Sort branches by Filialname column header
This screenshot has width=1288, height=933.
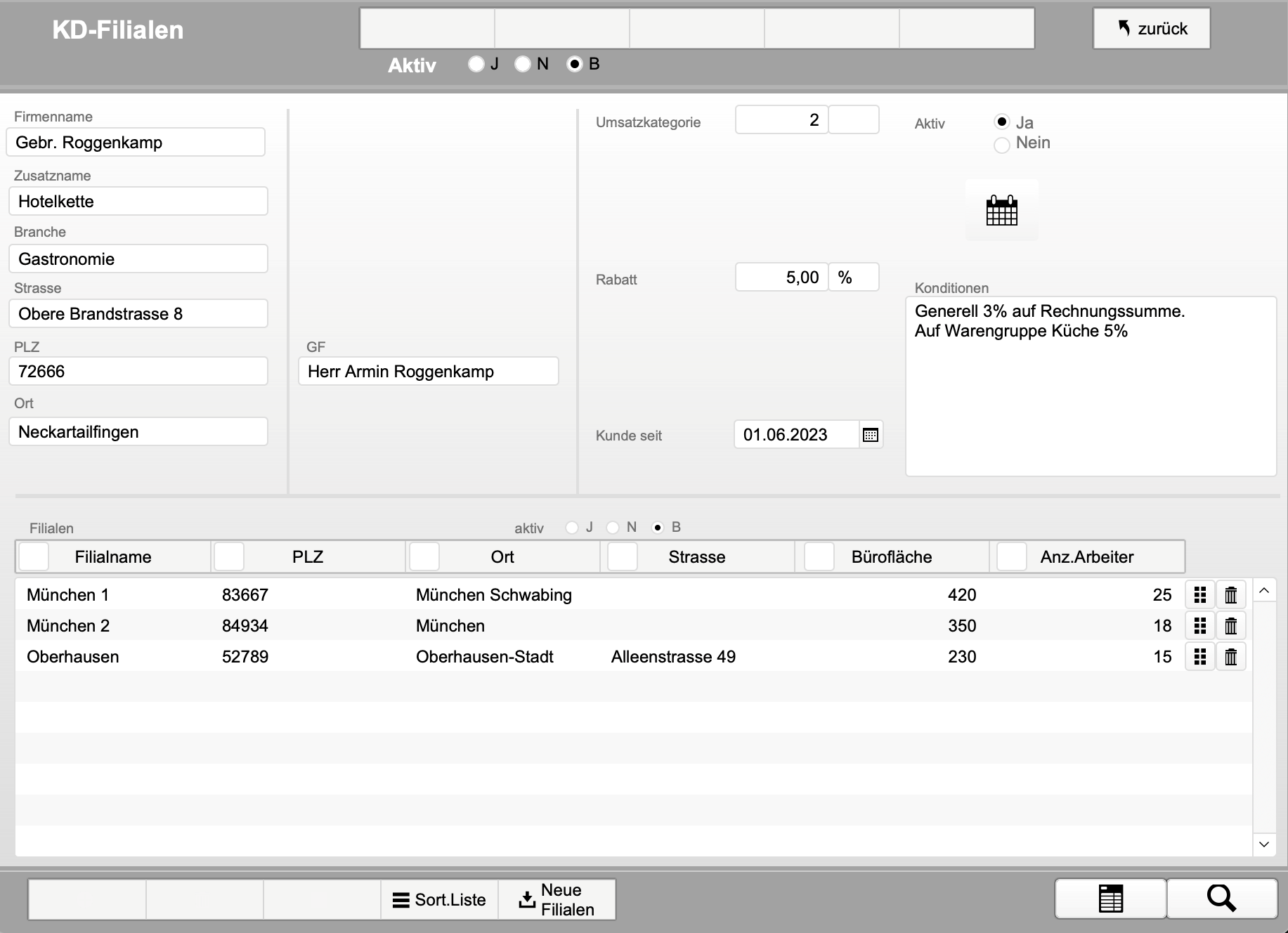coord(112,557)
